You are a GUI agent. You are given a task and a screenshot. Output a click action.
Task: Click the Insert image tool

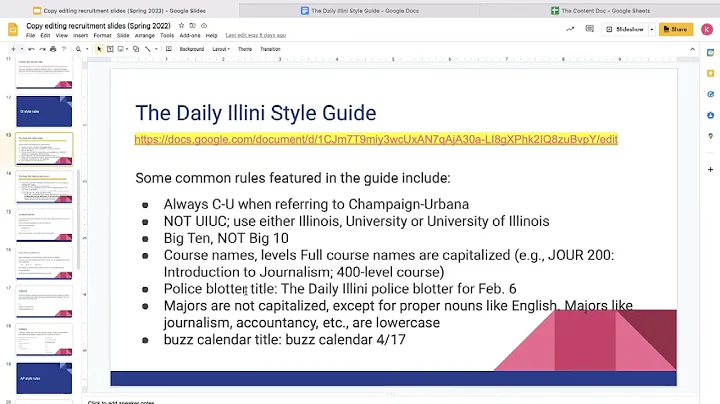pyautogui.click(x=121, y=49)
